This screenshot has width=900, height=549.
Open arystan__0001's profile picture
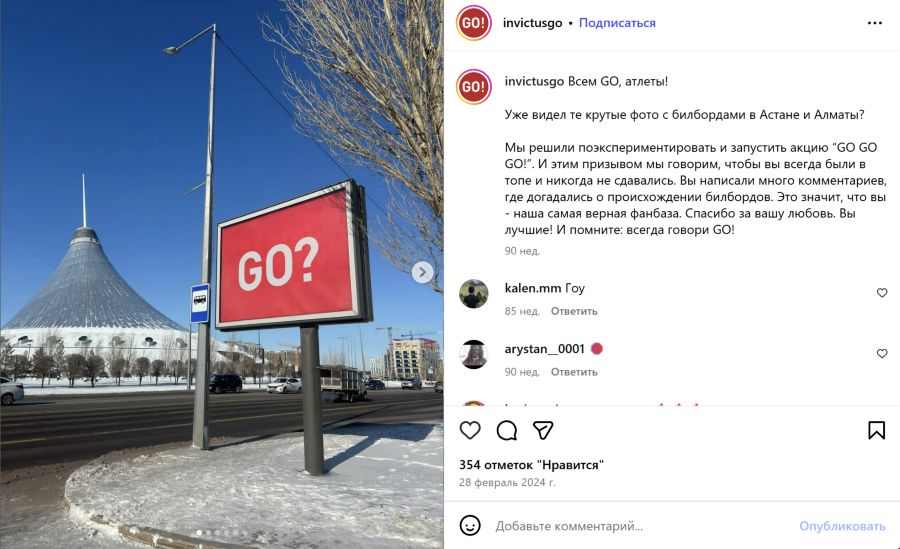[x=474, y=354]
